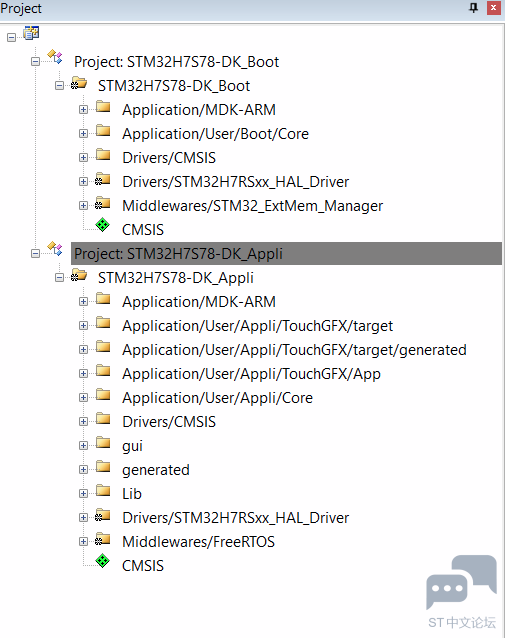Screen dimensions: 505x638
Task: Expand Drivers/CMSIS under Appli project
Action: (83, 422)
